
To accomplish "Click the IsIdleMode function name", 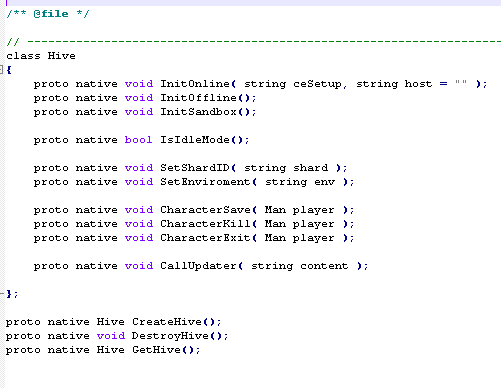I will click(x=195, y=140).
